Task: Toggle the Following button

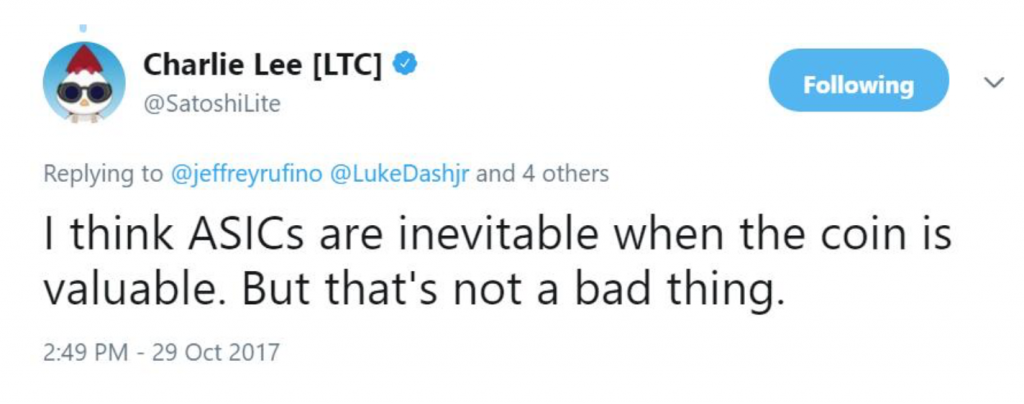Action: [858, 85]
